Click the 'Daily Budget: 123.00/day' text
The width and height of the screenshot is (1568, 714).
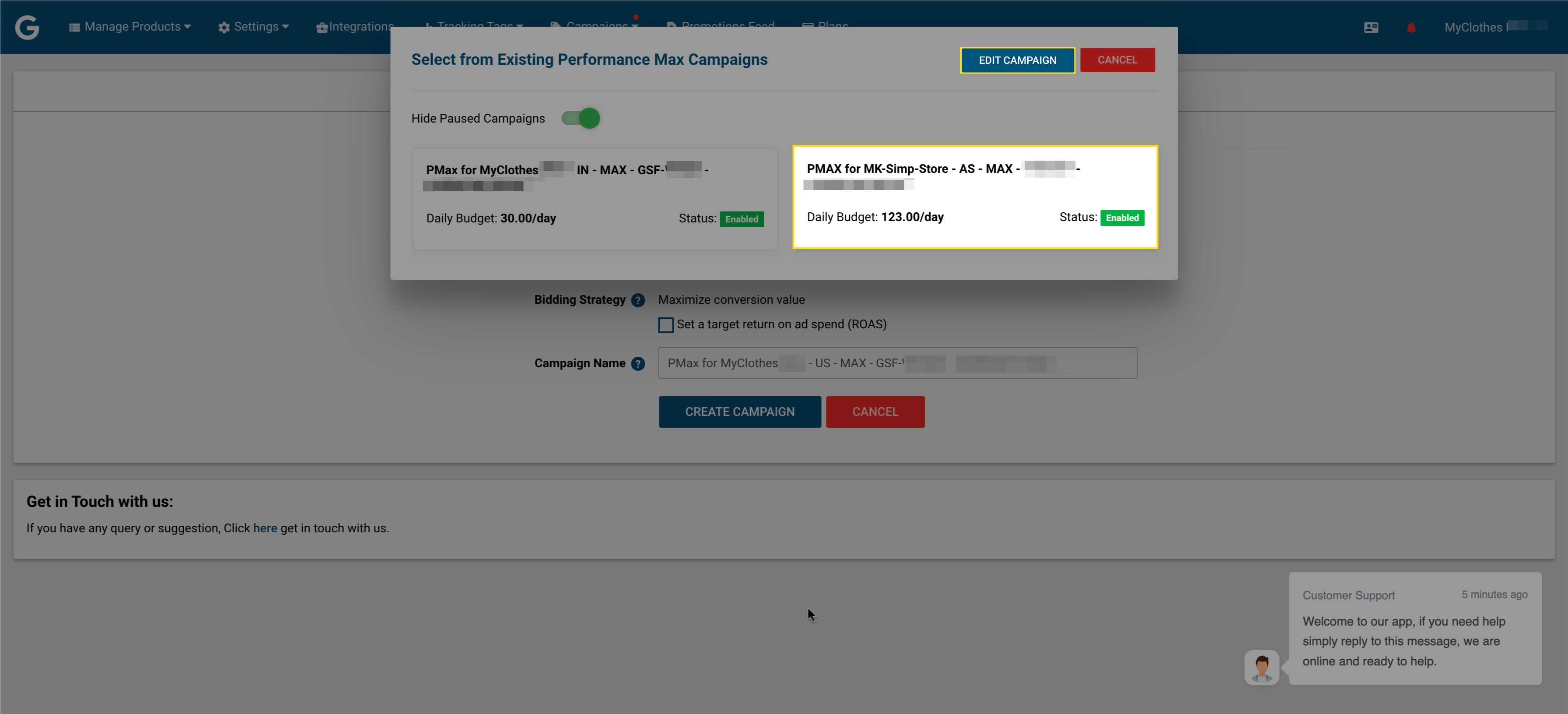point(875,217)
